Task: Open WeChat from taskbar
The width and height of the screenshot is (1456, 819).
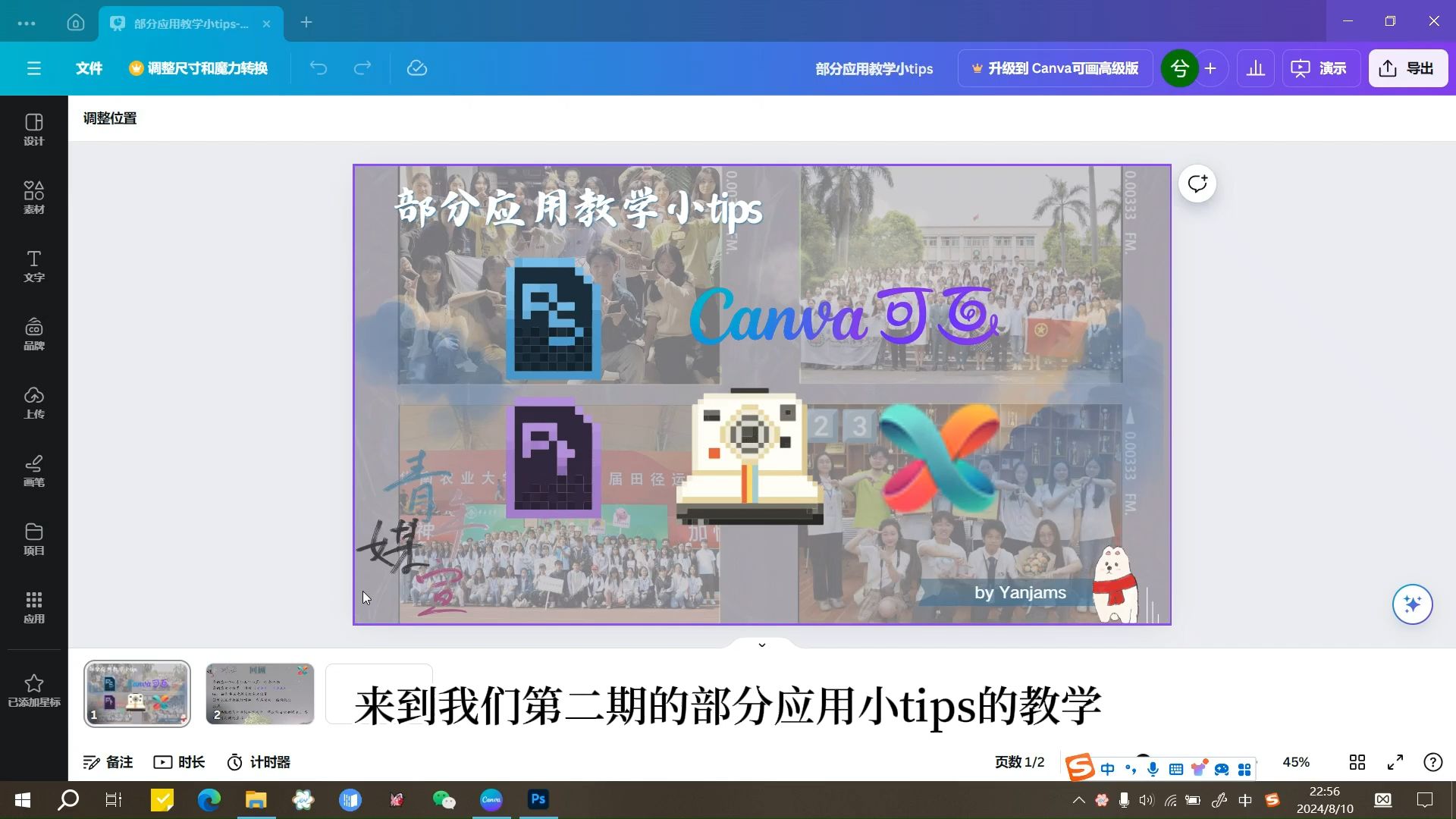Action: (x=444, y=800)
